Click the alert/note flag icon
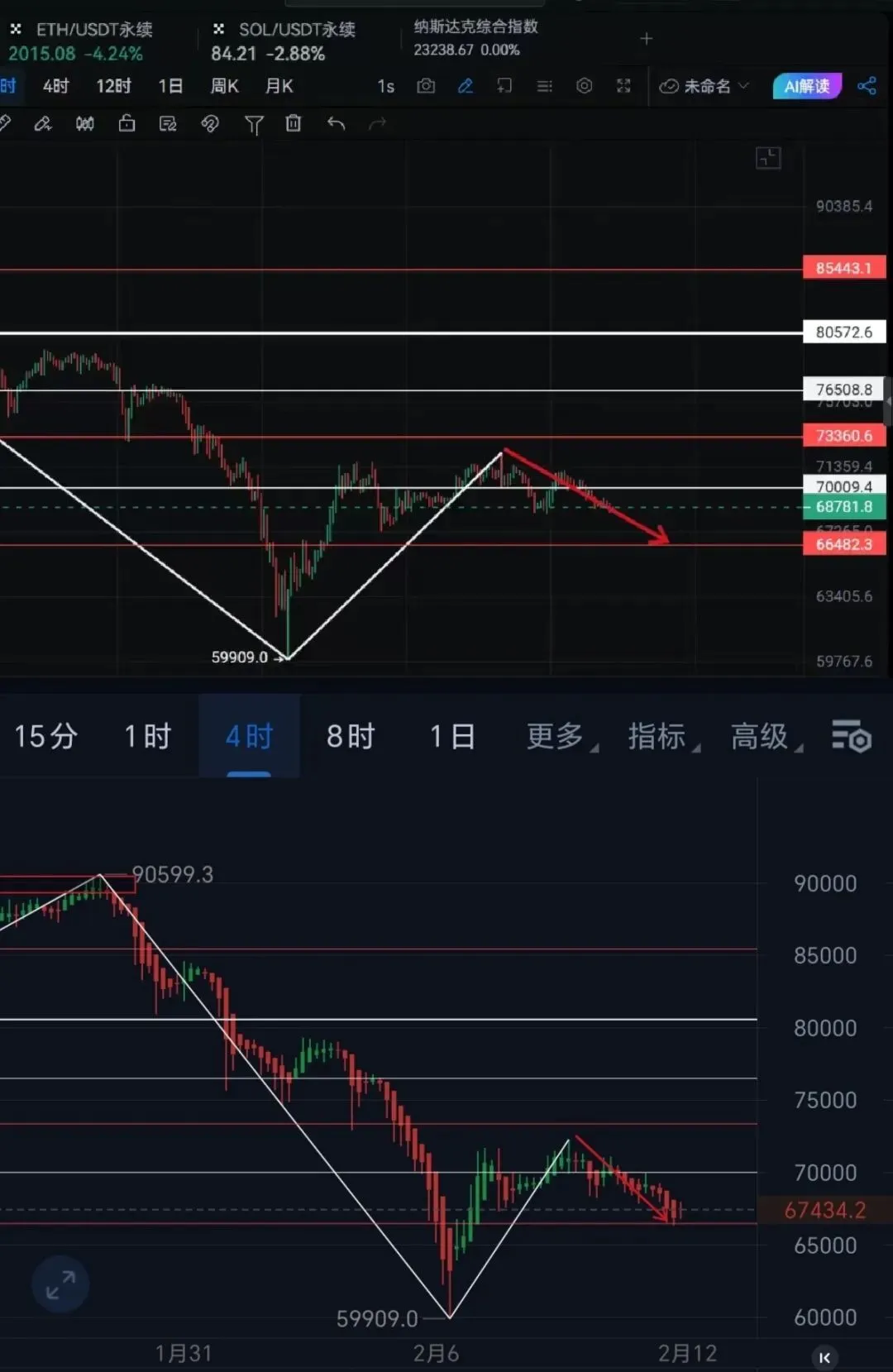This screenshot has width=893, height=1372. (x=504, y=86)
